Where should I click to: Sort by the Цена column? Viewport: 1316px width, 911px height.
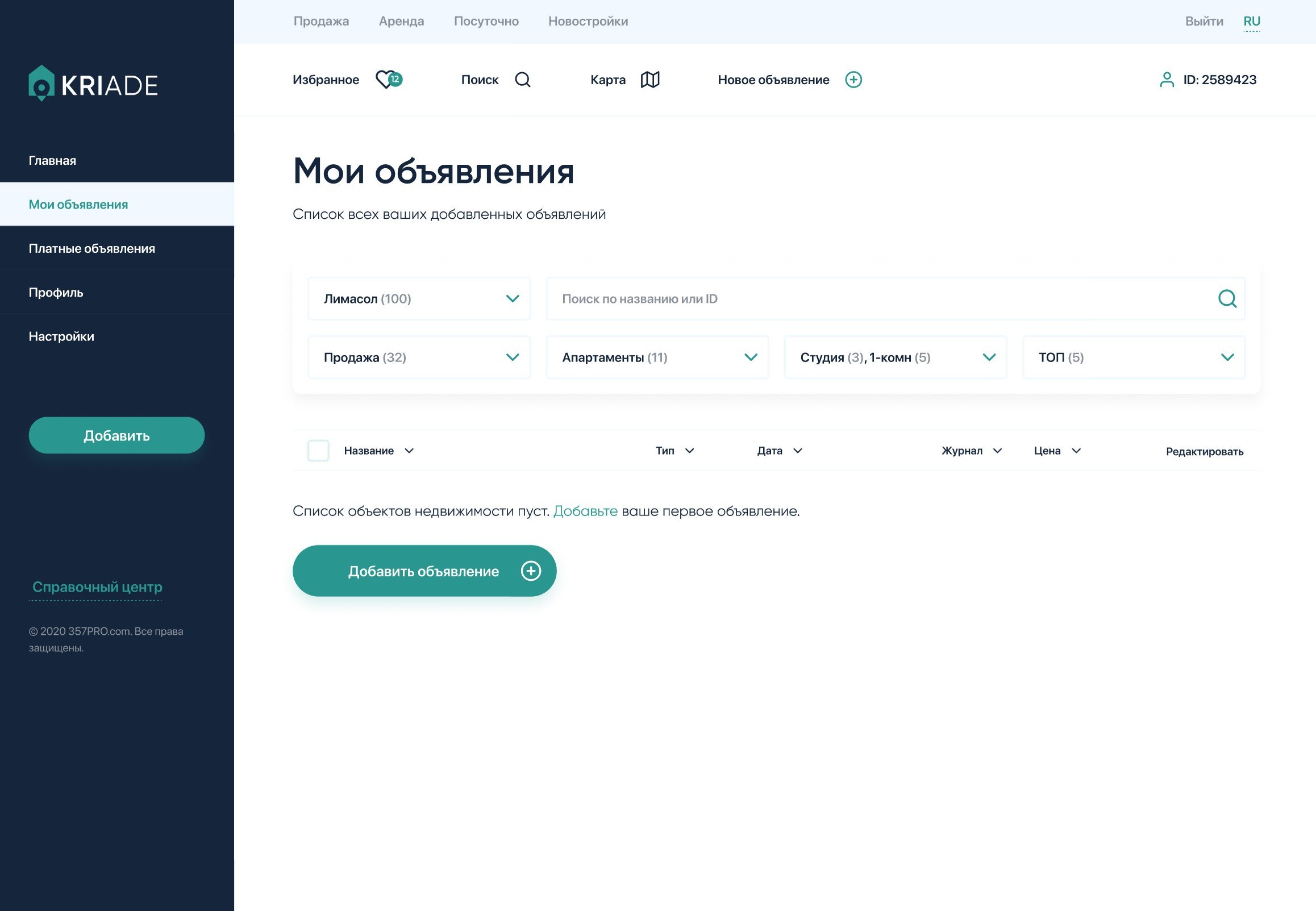(1057, 450)
